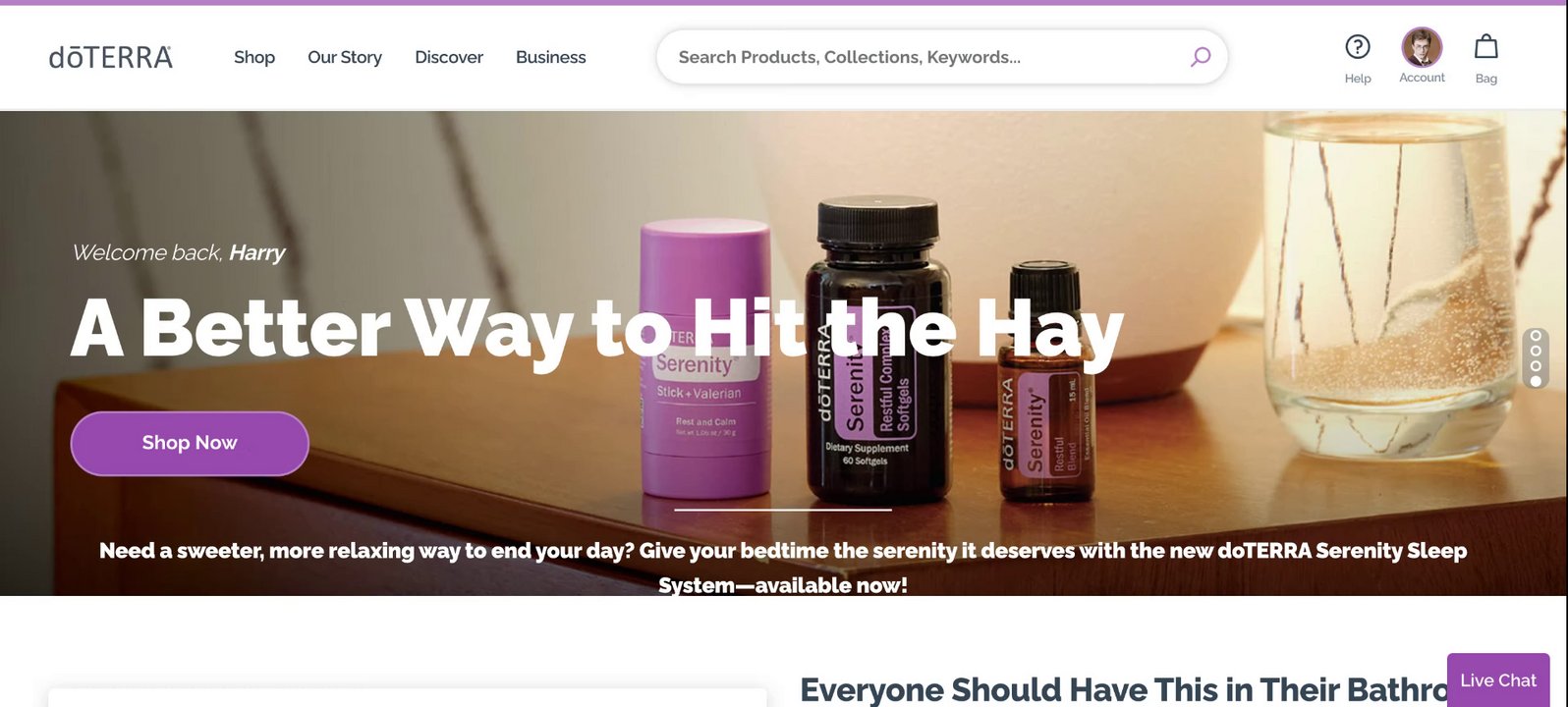Click the purple search magnifier icon
The height and width of the screenshot is (707, 1568).
coord(1200,57)
